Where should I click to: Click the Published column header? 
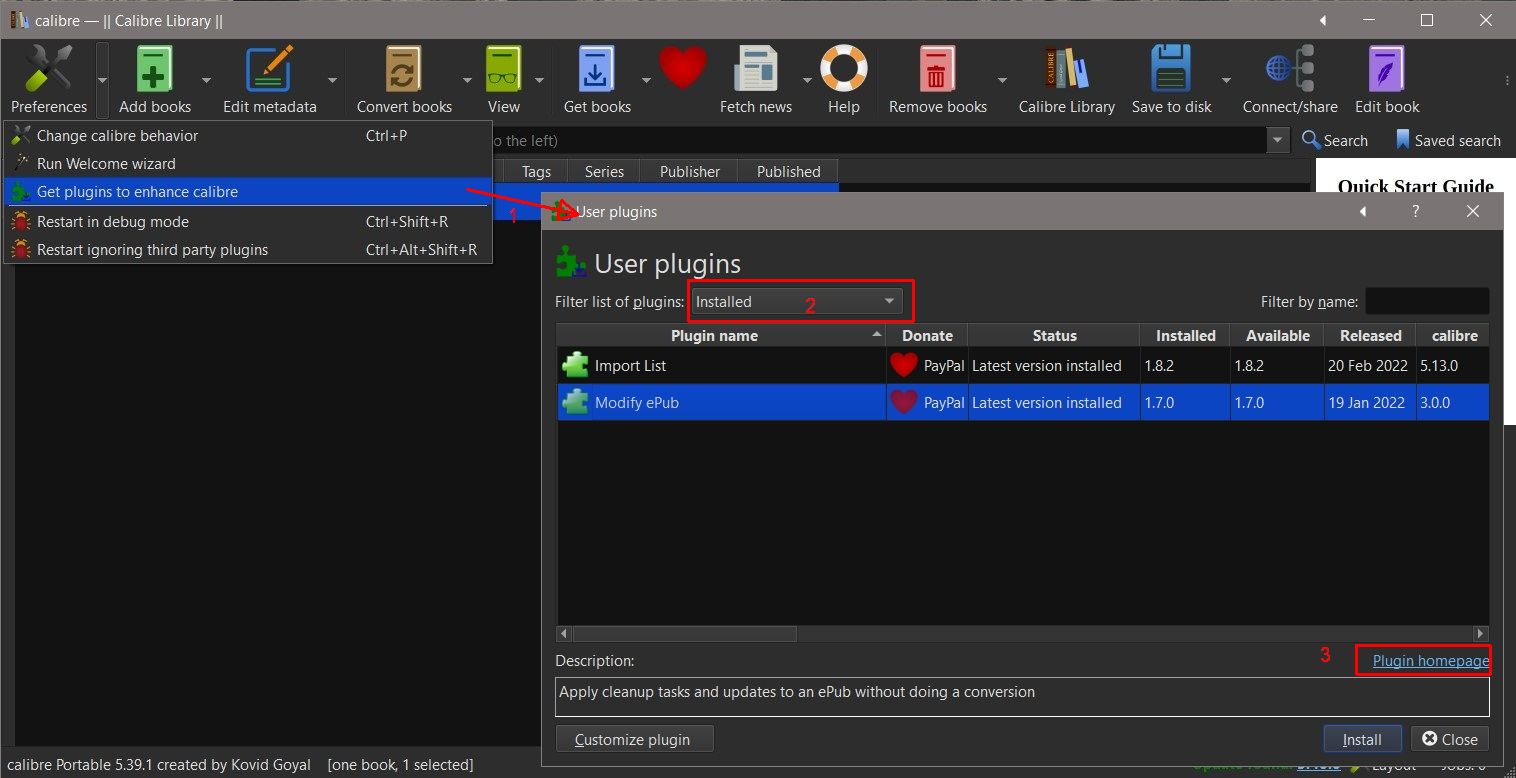click(x=788, y=171)
